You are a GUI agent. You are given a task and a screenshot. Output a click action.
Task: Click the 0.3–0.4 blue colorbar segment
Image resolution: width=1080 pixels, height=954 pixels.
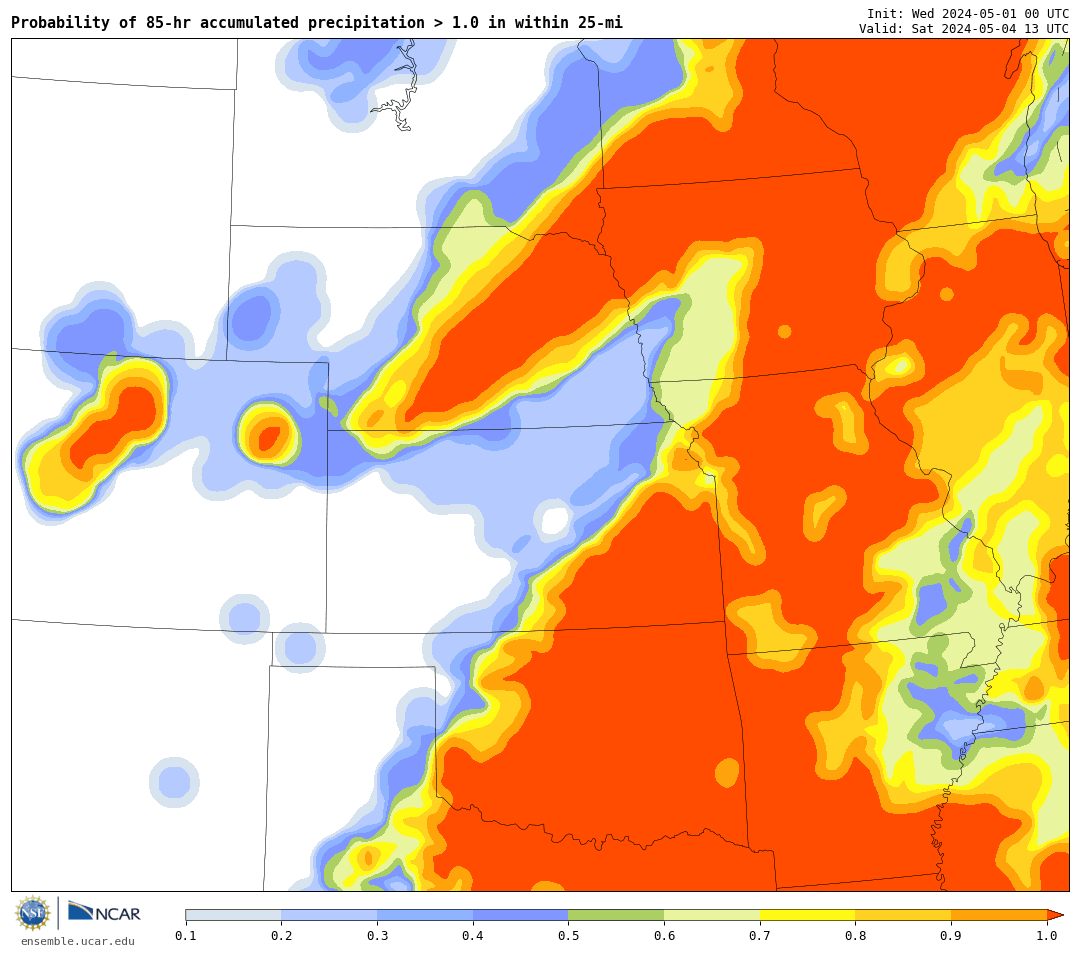425,915
